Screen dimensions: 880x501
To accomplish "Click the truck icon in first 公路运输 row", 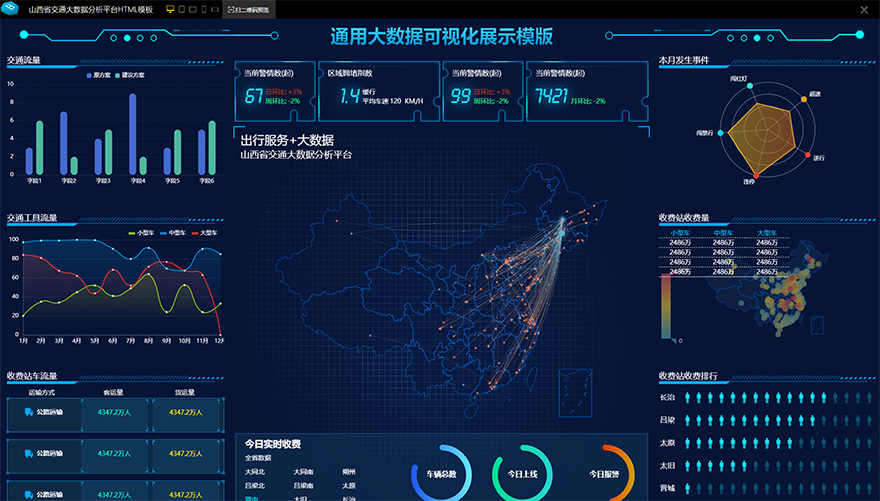I will pyautogui.click(x=27, y=412).
